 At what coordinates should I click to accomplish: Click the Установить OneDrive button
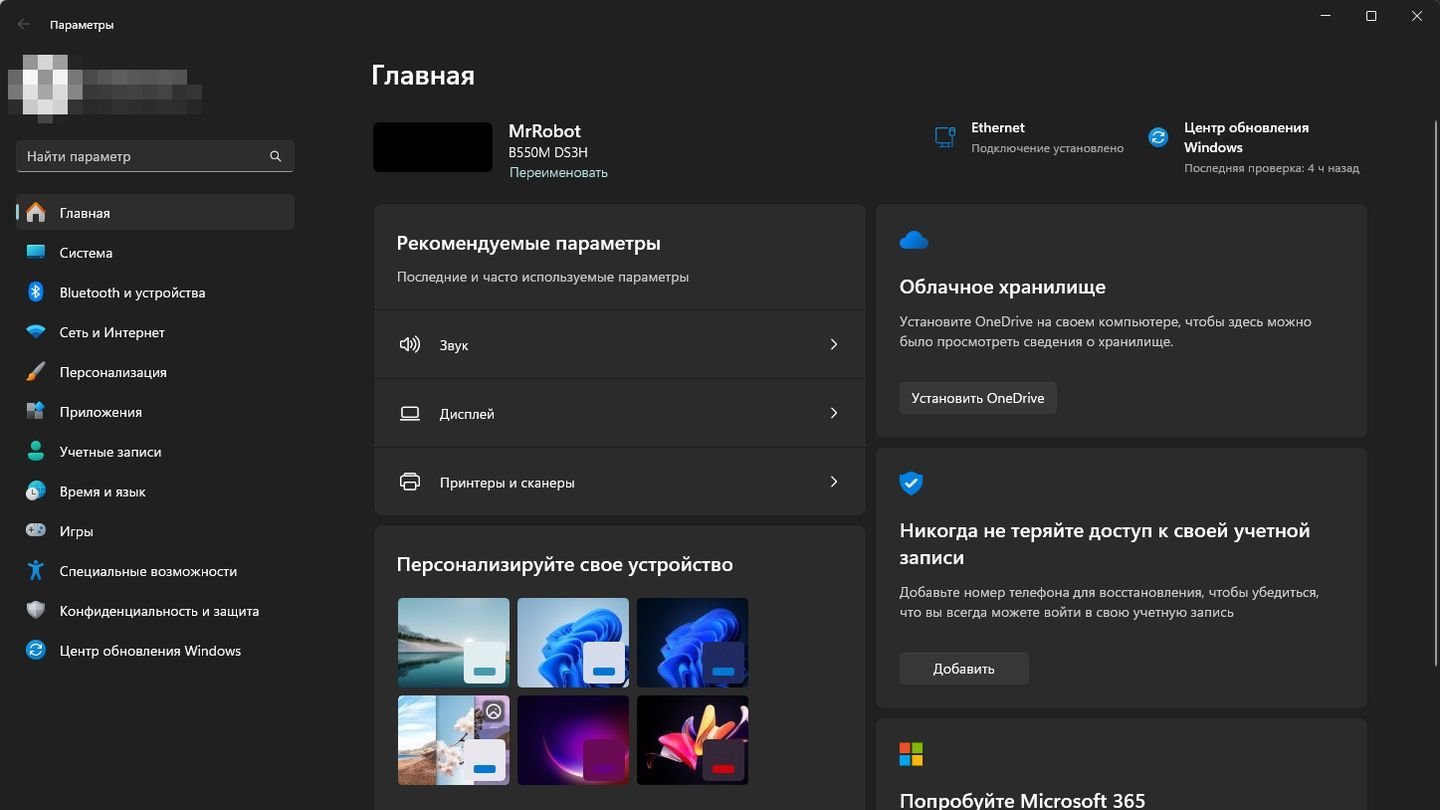(x=977, y=397)
